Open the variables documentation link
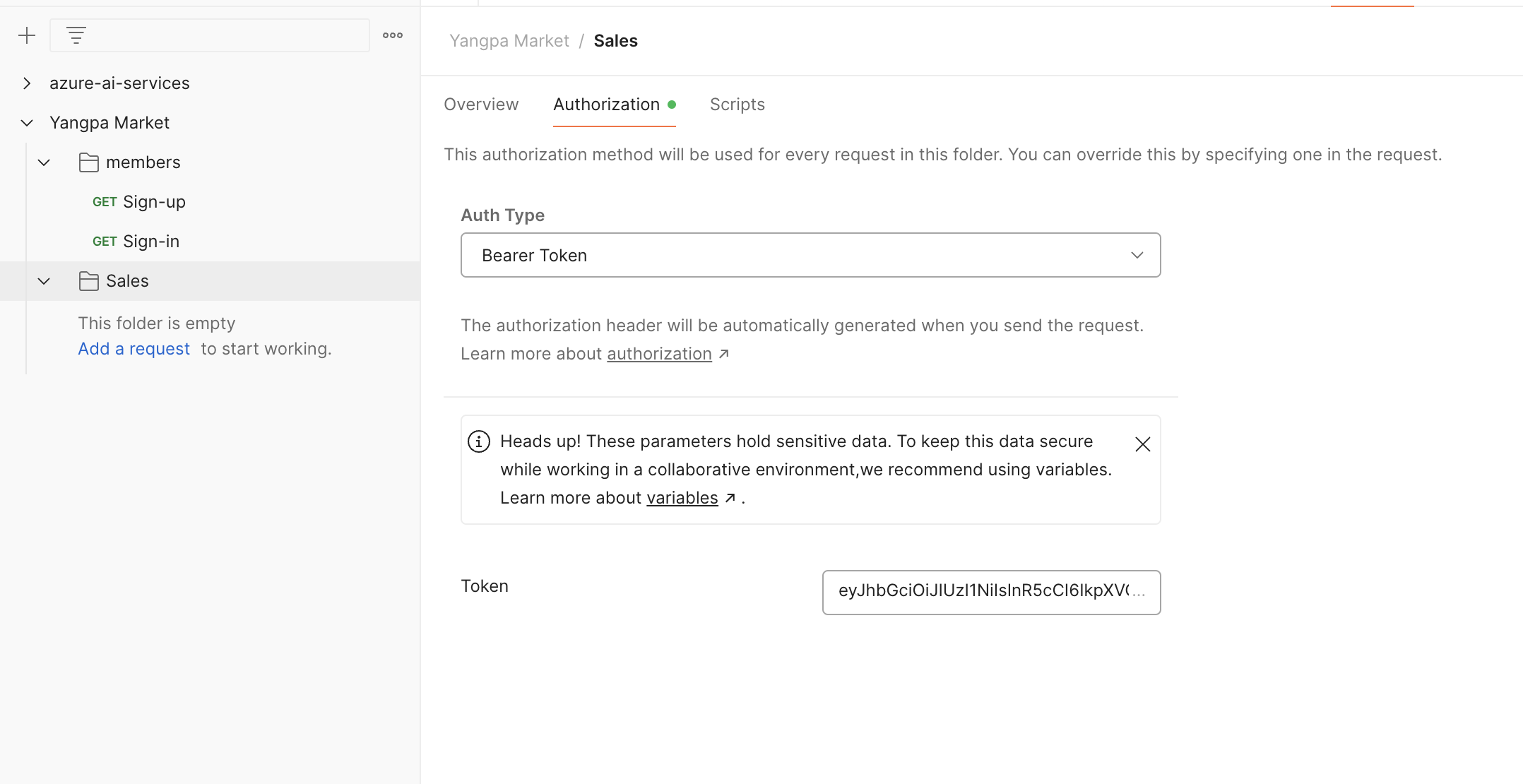1523x784 pixels. (x=682, y=498)
